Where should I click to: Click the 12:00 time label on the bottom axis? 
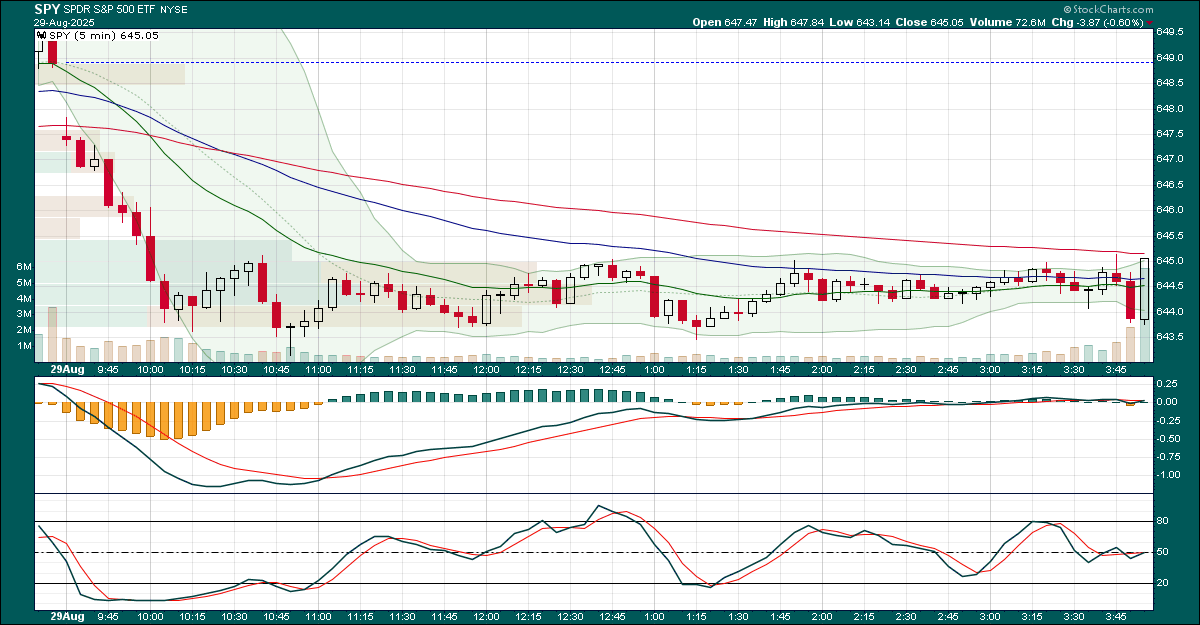point(486,619)
